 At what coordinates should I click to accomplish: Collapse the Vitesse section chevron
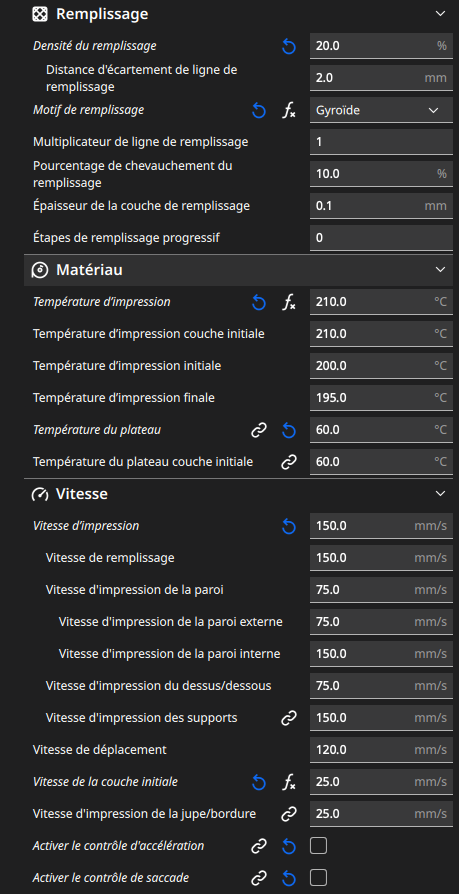(x=440, y=494)
